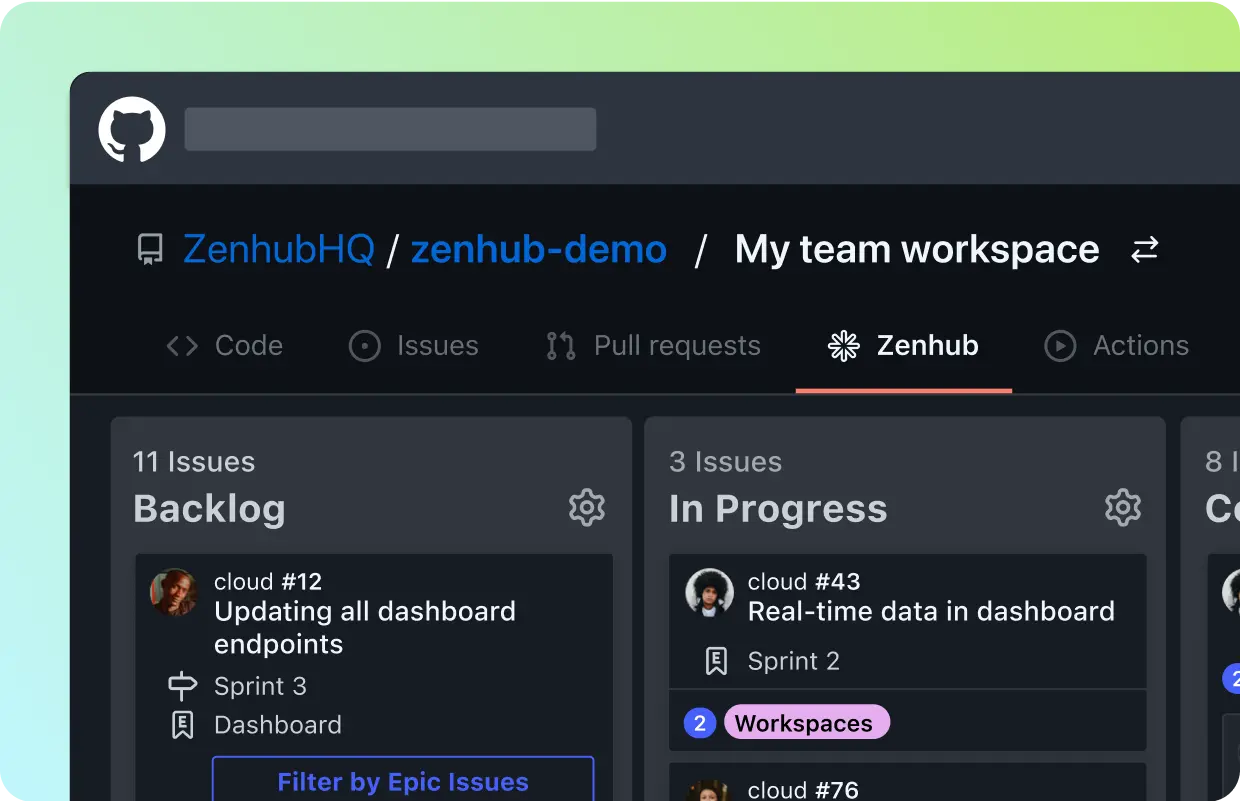Open the workspace switcher arrows icon

click(1144, 250)
